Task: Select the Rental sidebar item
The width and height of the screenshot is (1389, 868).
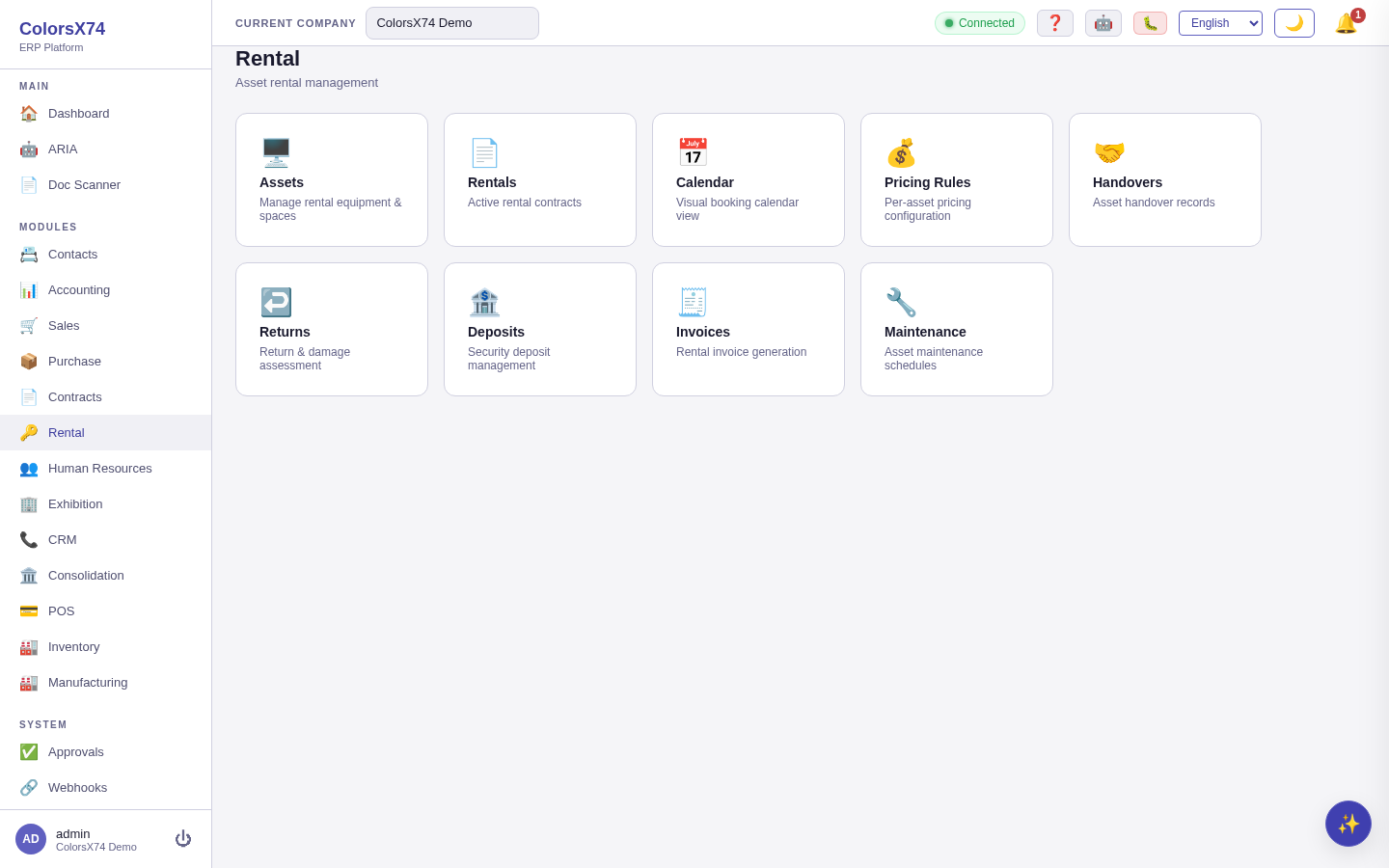Action: 106,432
